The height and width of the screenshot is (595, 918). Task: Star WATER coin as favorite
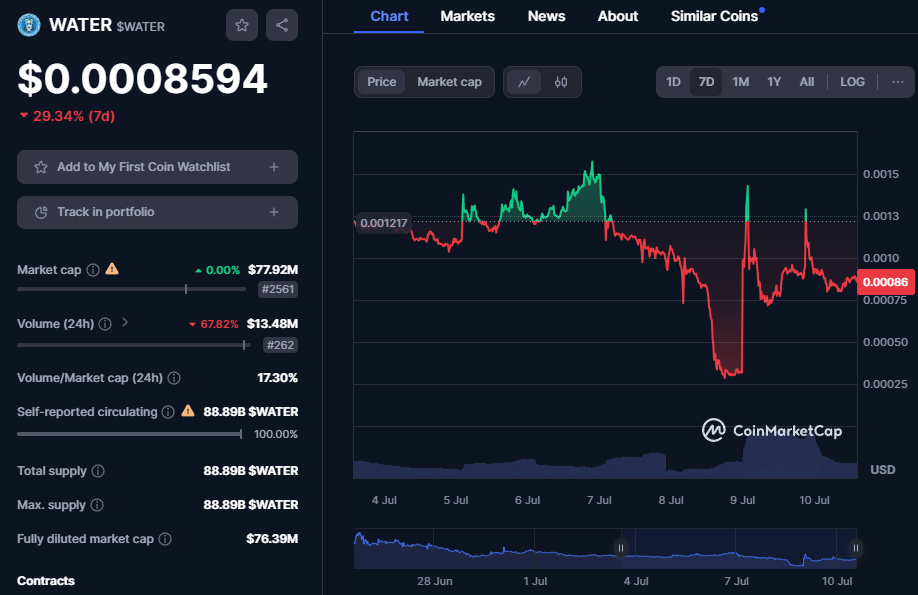point(242,25)
